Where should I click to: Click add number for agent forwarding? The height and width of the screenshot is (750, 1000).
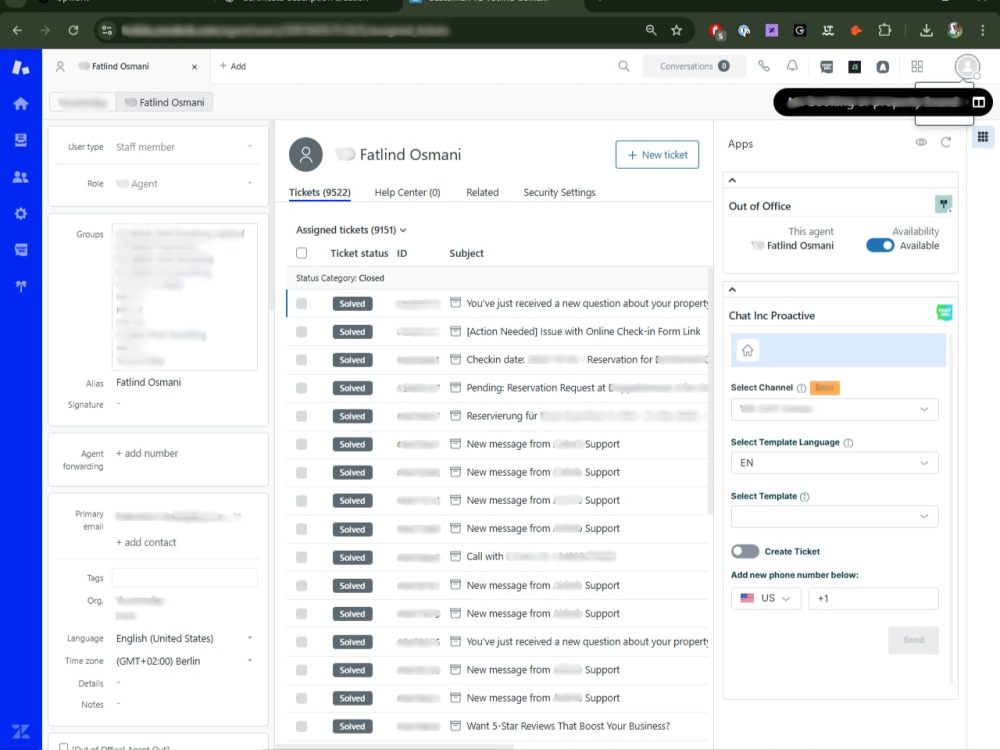point(147,453)
